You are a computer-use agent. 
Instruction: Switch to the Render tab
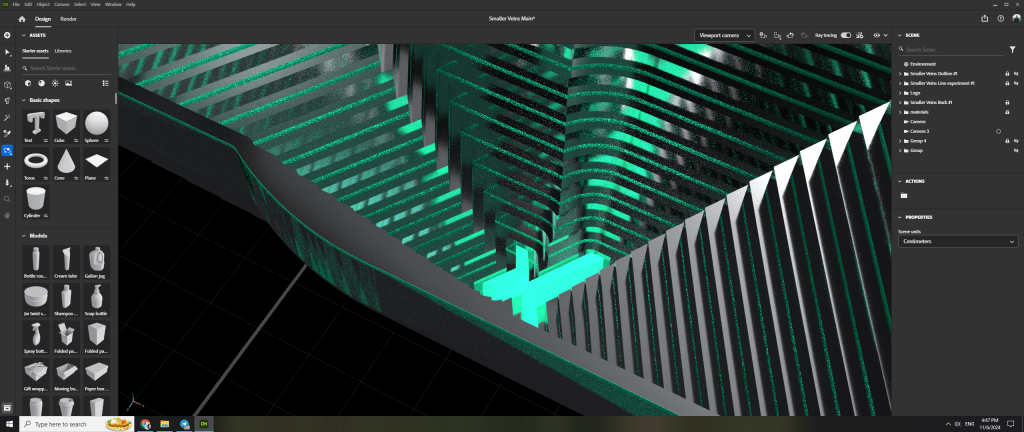[68, 18]
